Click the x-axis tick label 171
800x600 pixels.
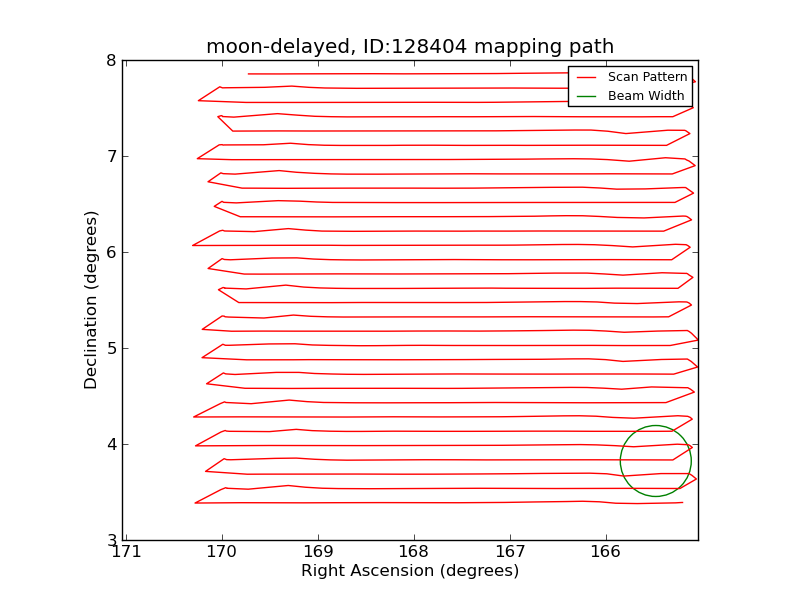pos(126,552)
